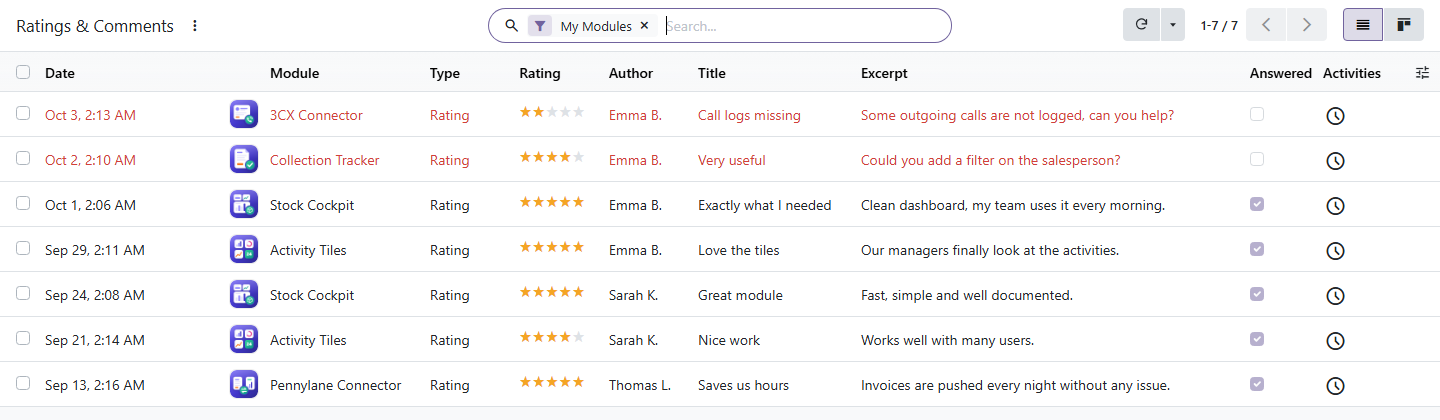Select the Oct 2, 2:10 AM row checkbox

(23, 159)
